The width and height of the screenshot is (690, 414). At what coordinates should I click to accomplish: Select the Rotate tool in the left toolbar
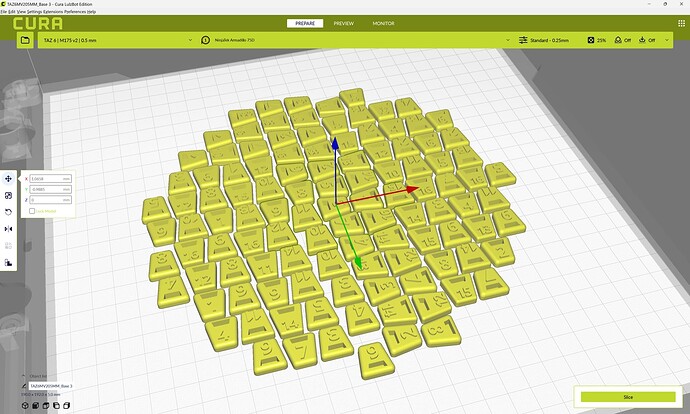8,212
